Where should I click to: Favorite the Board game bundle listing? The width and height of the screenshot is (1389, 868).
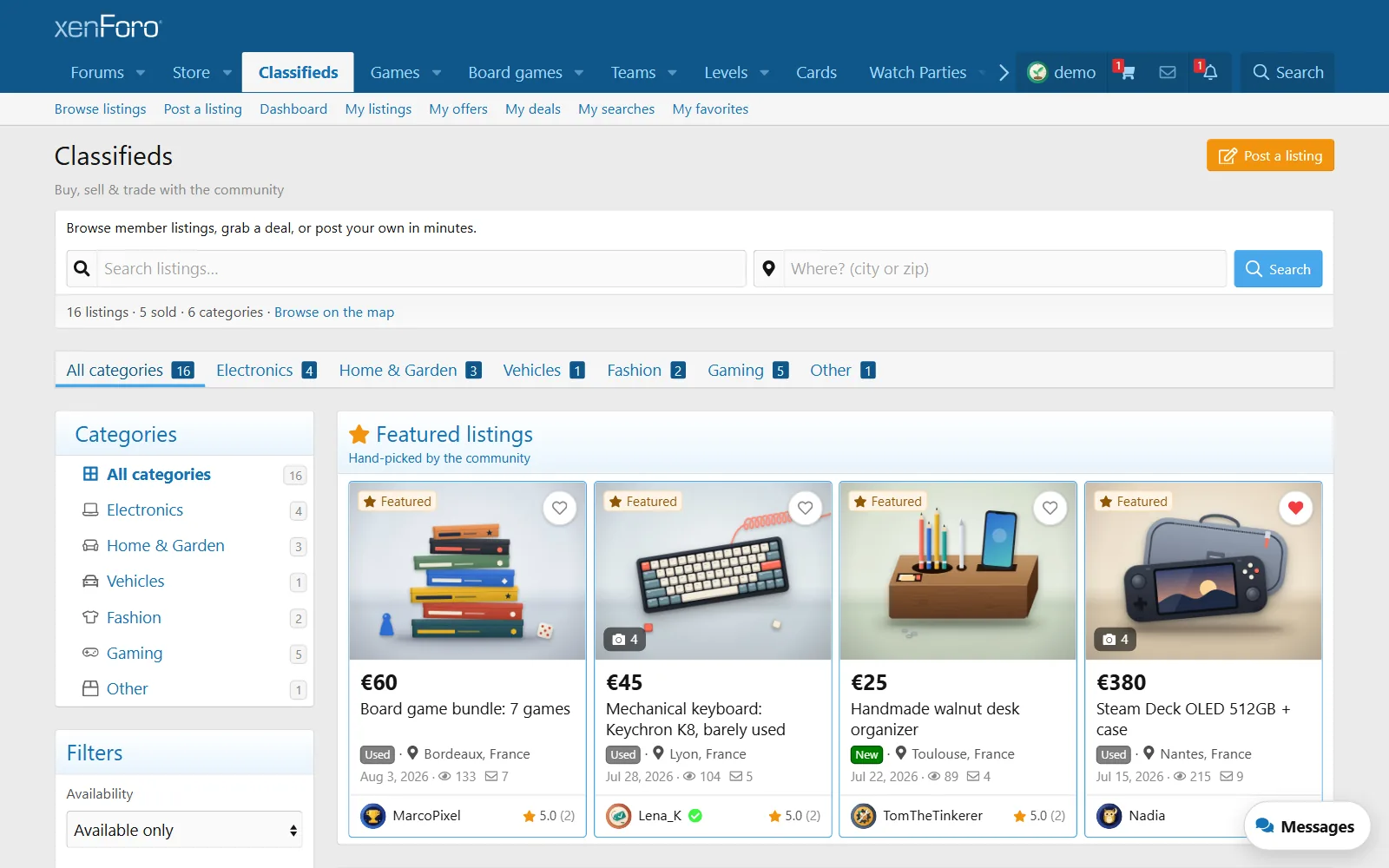(x=560, y=508)
